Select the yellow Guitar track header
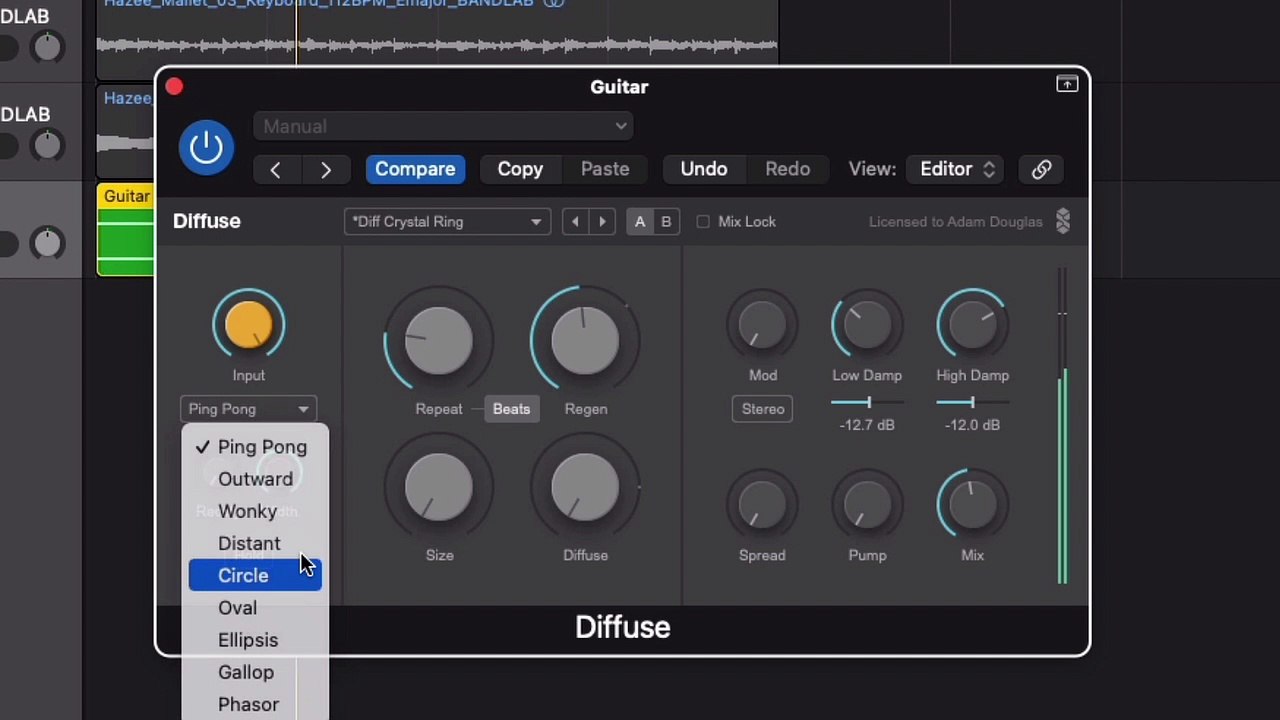 pos(126,196)
